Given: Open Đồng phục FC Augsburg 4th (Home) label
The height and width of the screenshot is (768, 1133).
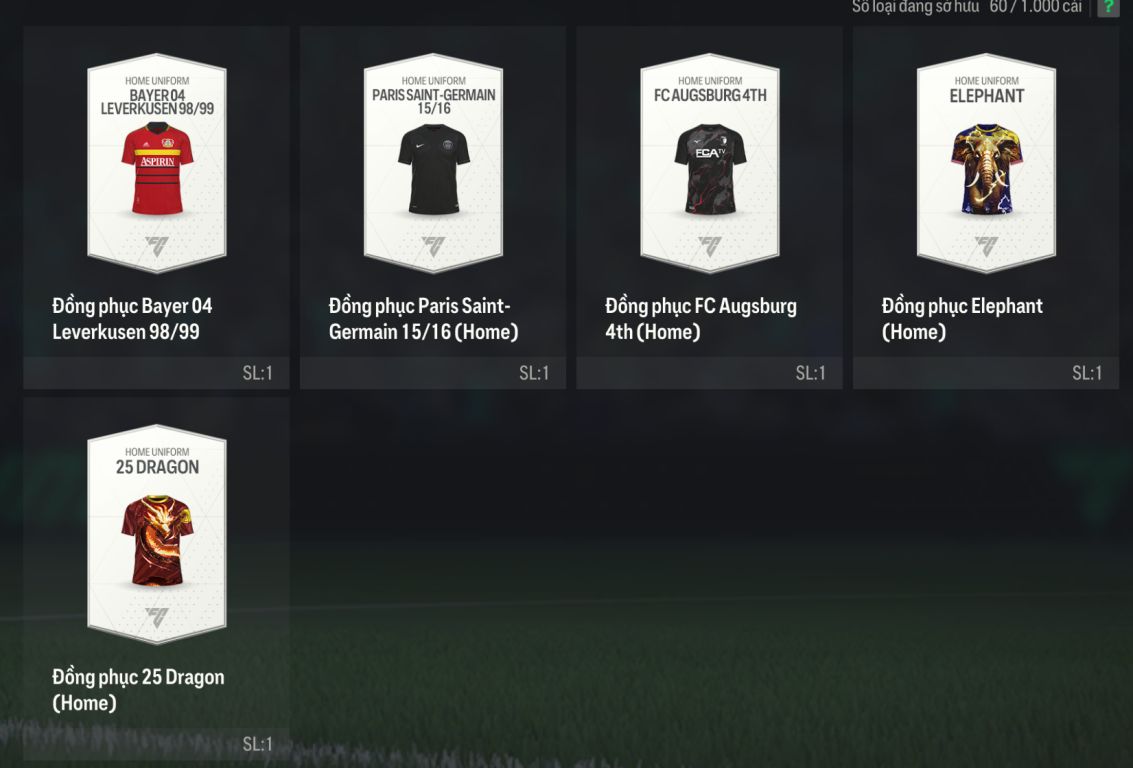Looking at the screenshot, I should 701,319.
